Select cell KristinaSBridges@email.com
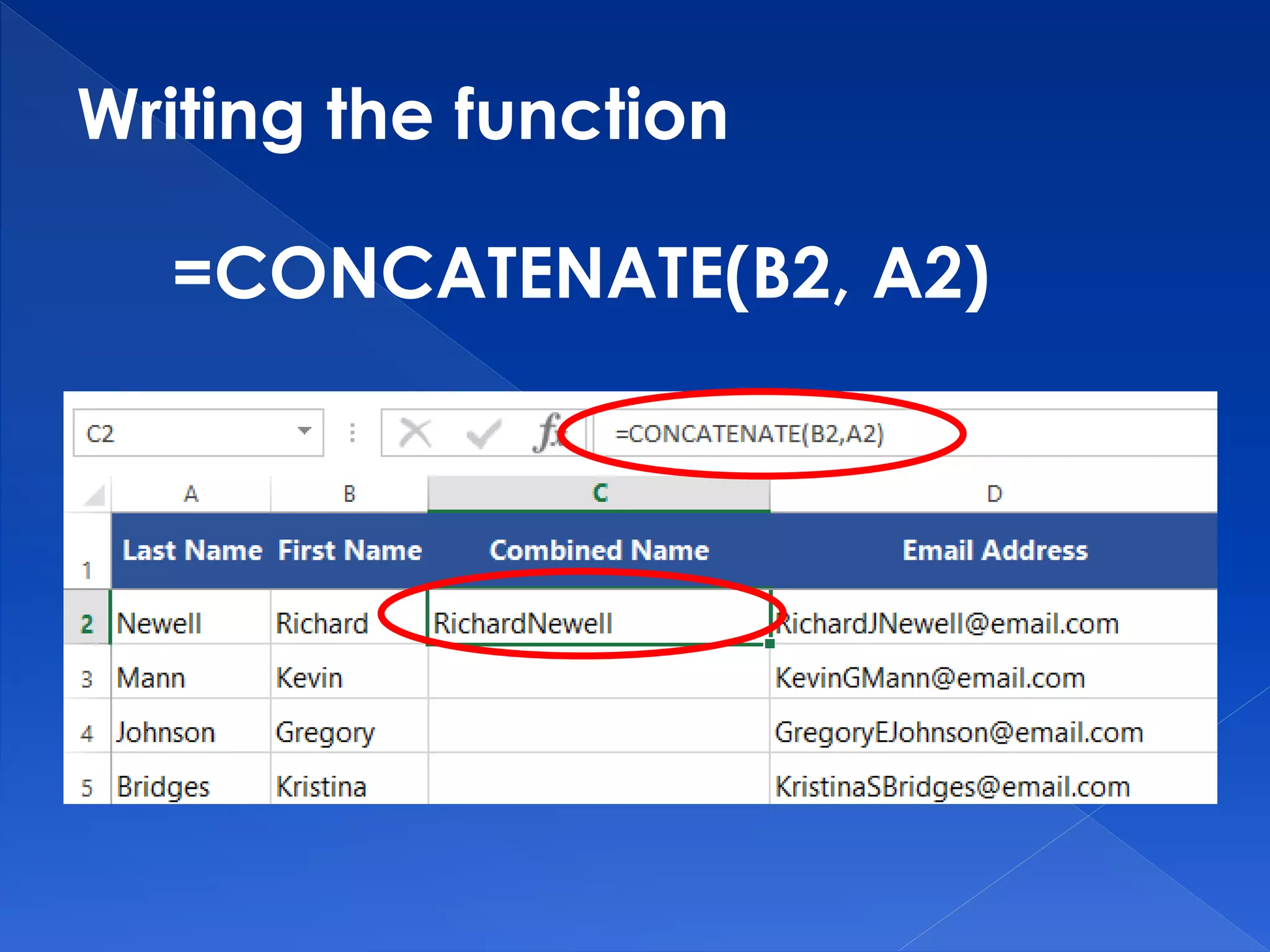Image resolution: width=1270 pixels, height=952 pixels. (994, 779)
